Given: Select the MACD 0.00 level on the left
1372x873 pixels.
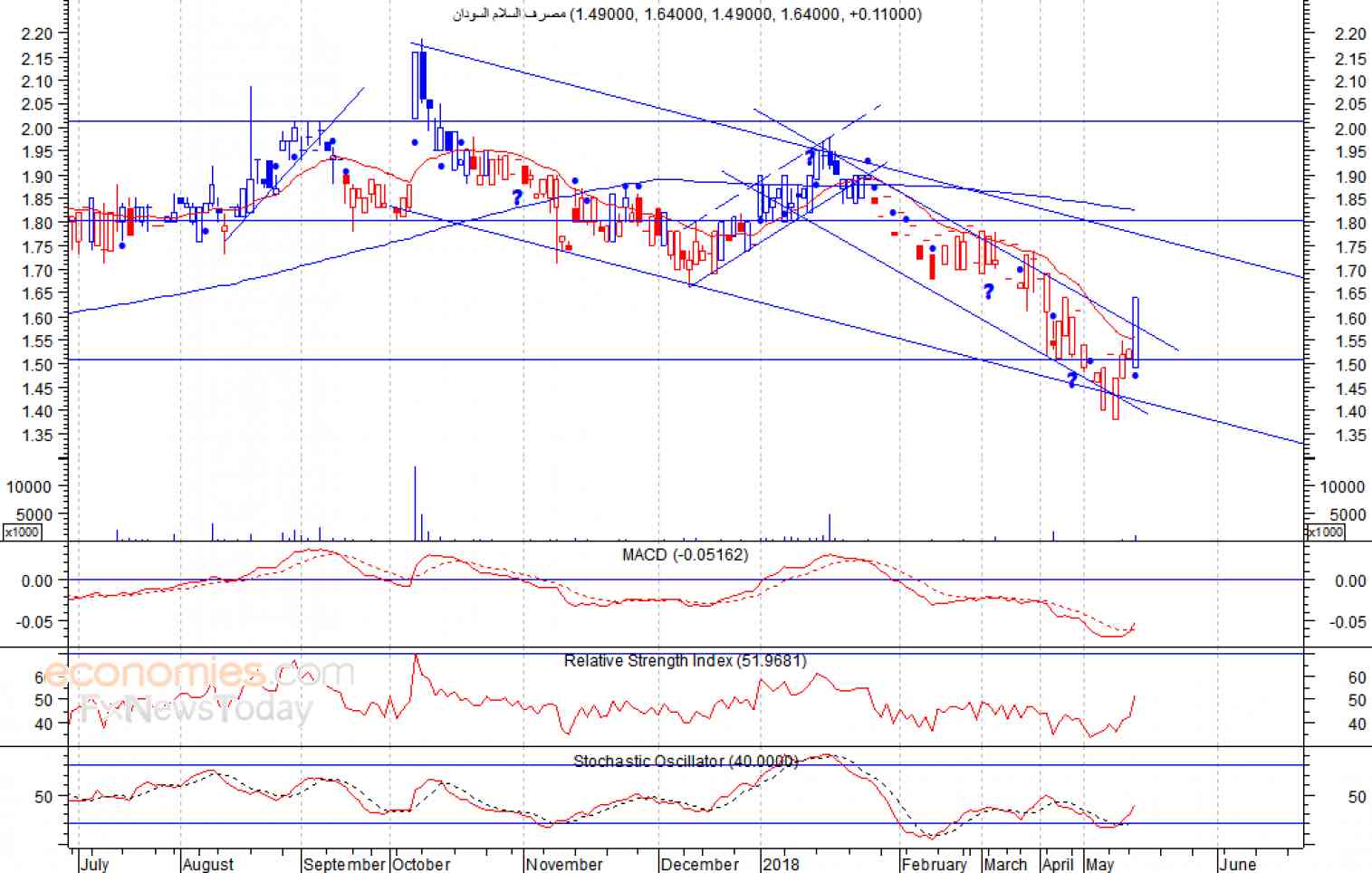Looking at the screenshot, I should coord(37,581).
